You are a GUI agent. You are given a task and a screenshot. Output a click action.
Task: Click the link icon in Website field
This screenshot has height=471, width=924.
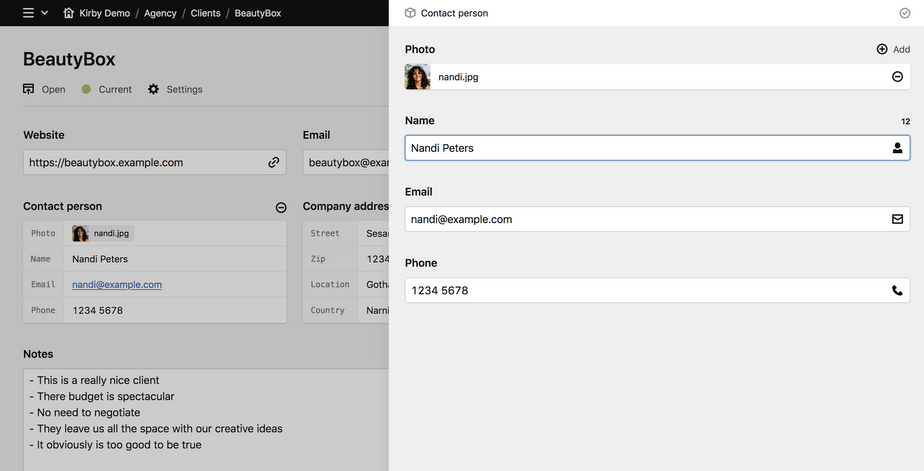(x=273, y=162)
